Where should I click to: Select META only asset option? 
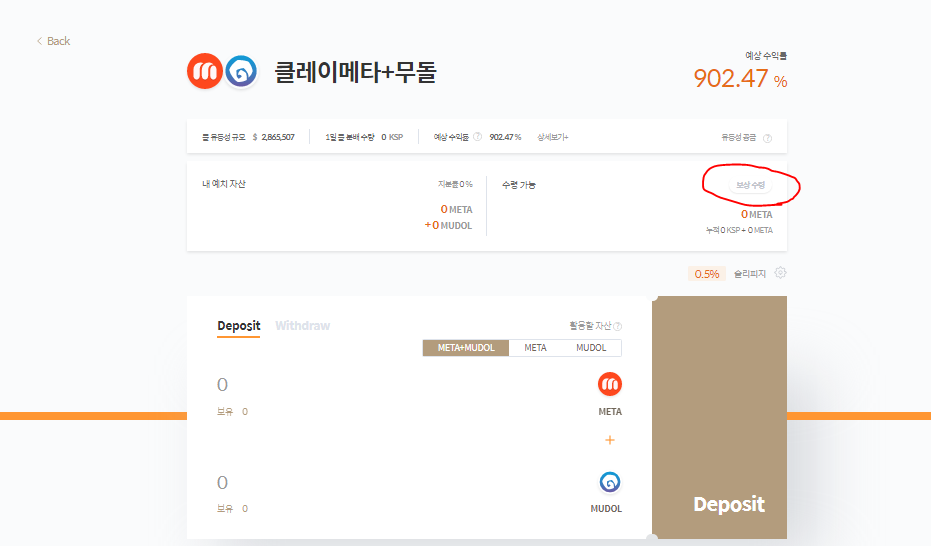[536, 348]
